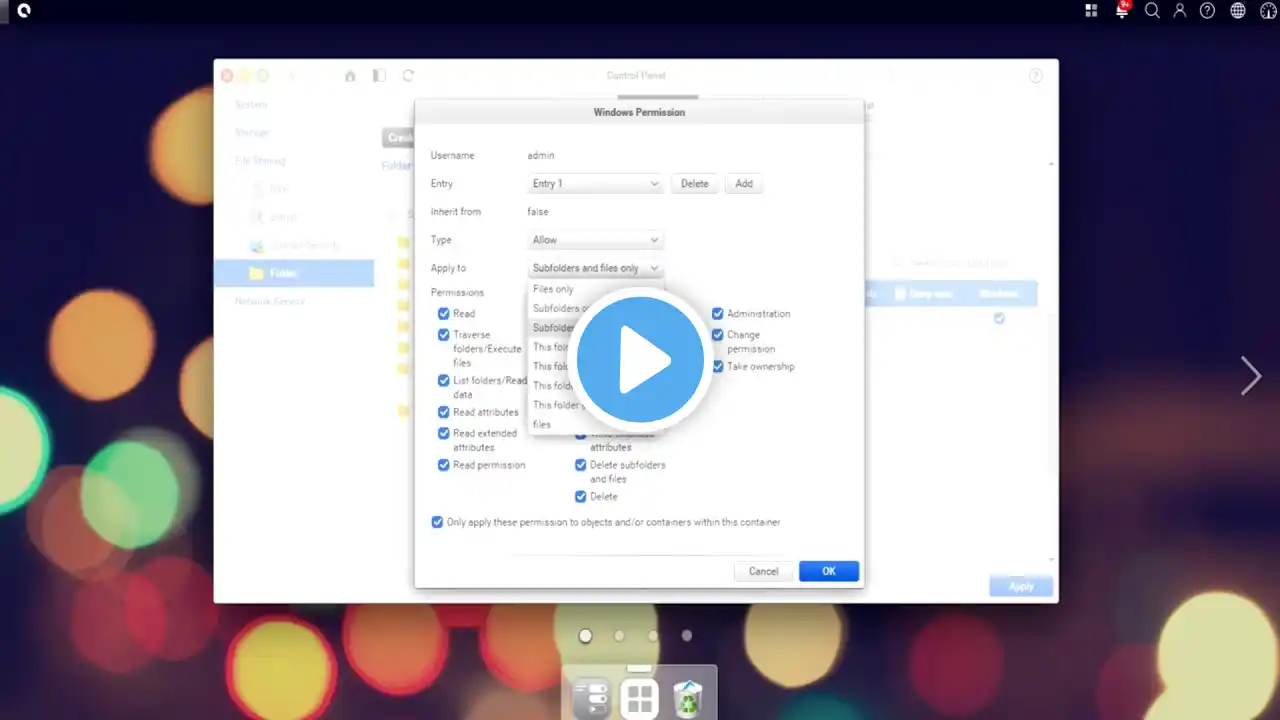Toggle Delete subfolders and files checkbox
Screen dimensions: 1280x720
click(x=581, y=465)
